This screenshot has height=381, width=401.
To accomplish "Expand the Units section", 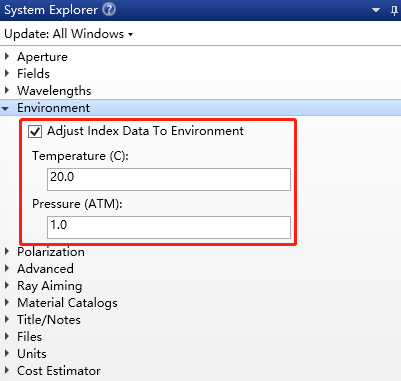I will 7,354.
